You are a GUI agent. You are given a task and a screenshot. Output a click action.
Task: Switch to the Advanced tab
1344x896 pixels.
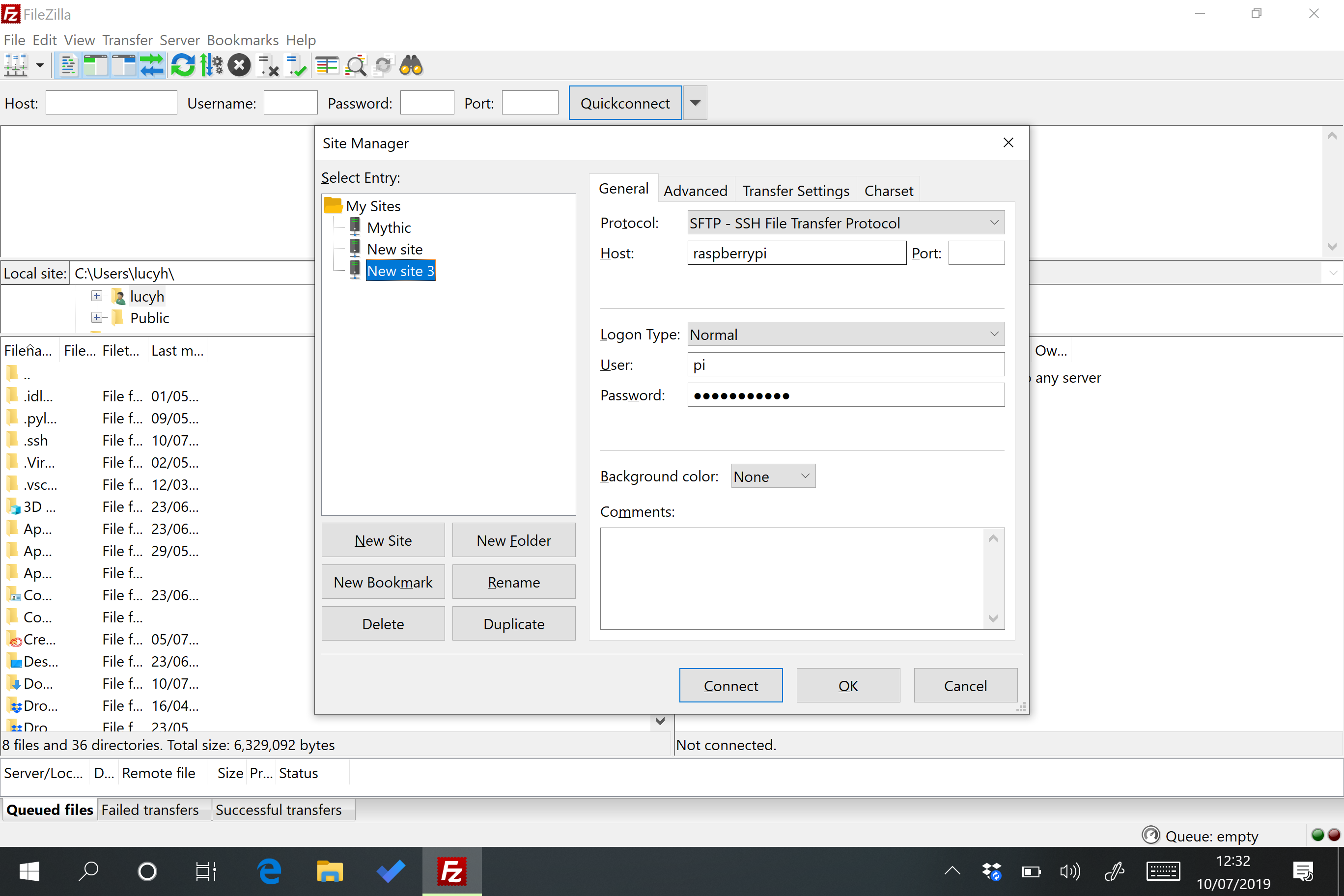pyautogui.click(x=695, y=191)
